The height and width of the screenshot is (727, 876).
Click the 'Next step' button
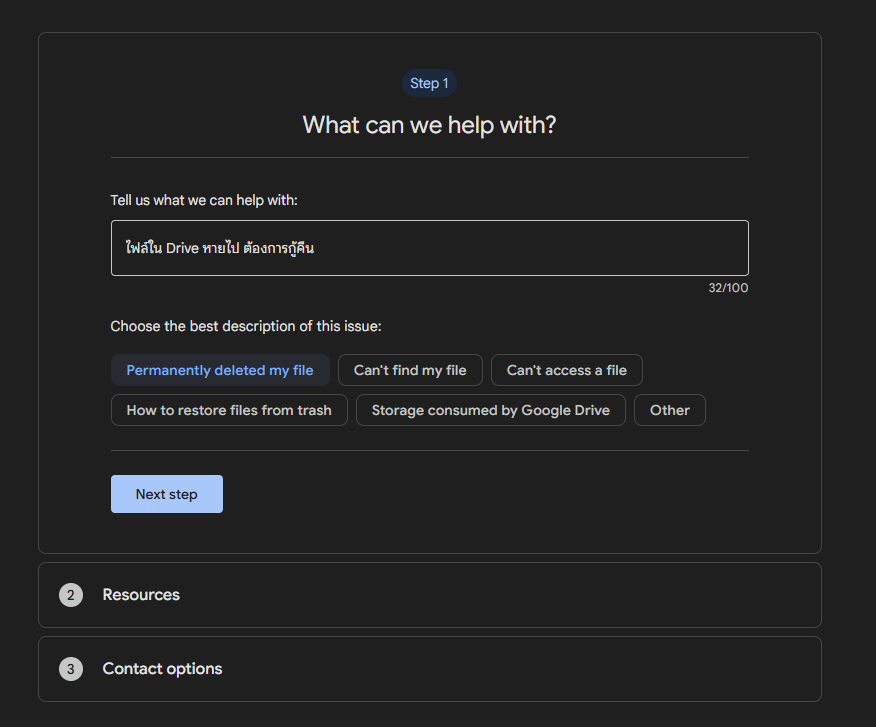click(x=166, y=494)
